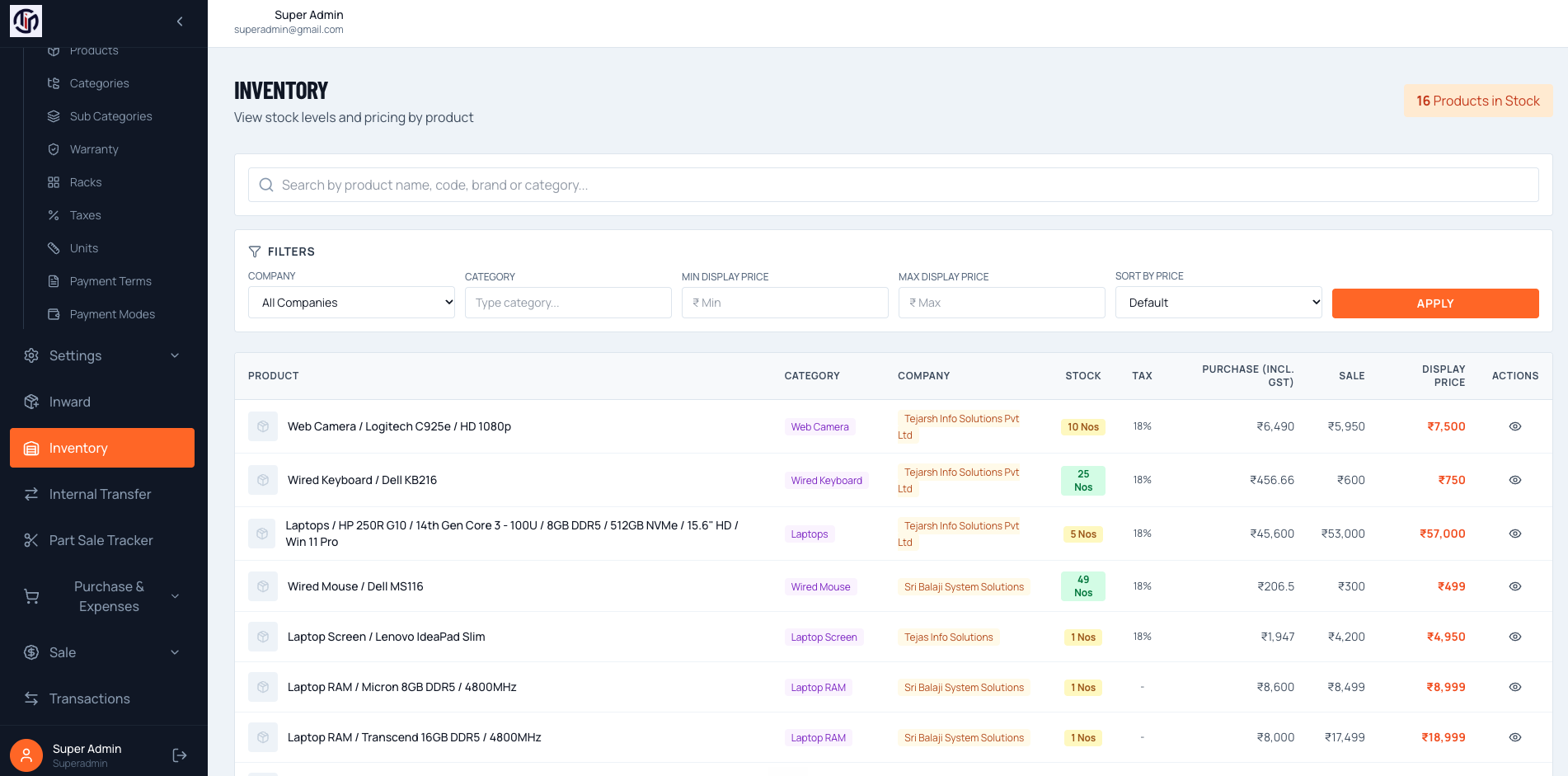View details for Micron 8GB DDR5 RAM
1568x776 pixels.
(1515, 687)
